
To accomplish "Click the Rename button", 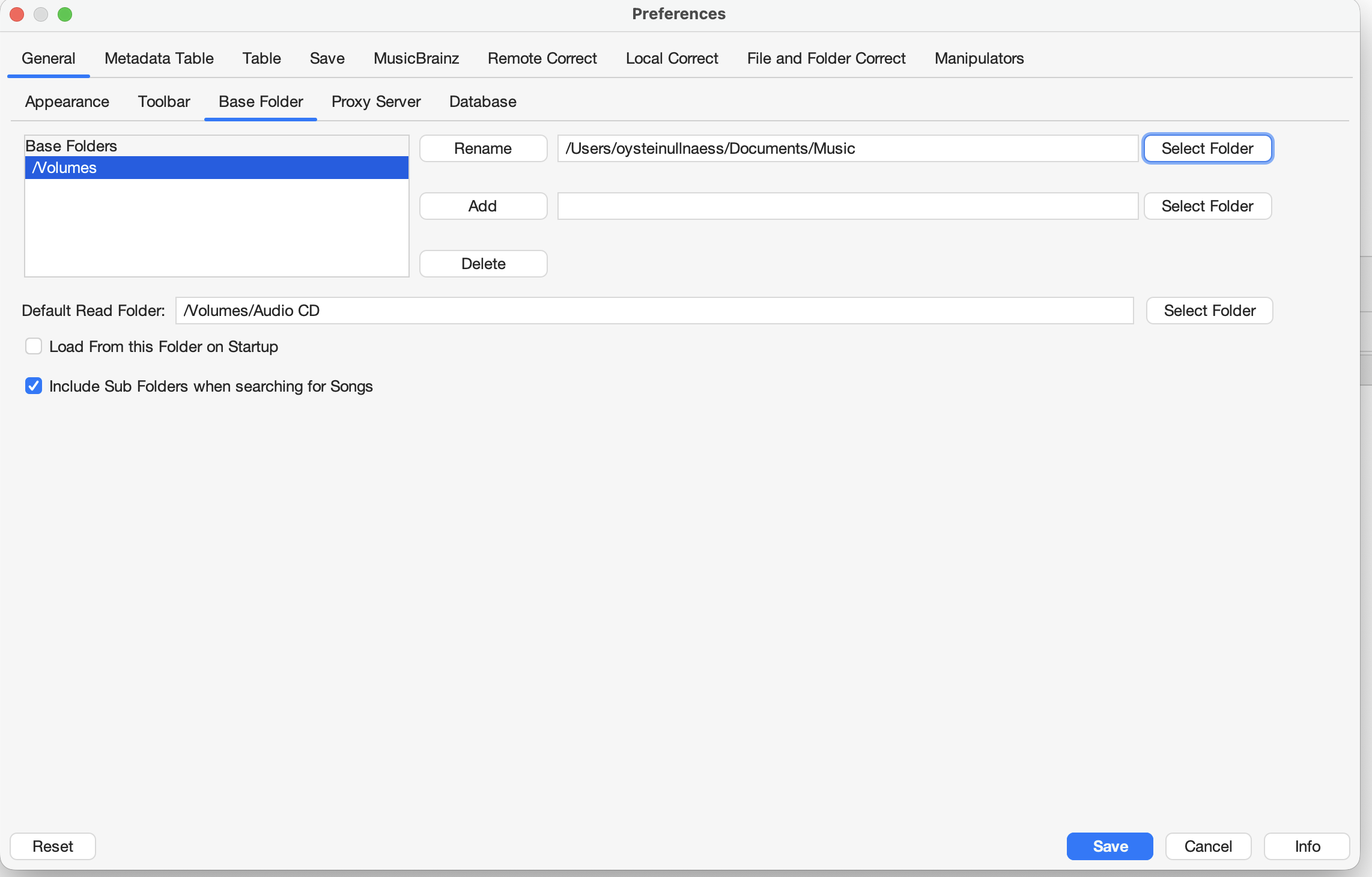I will tap(483, 148).
